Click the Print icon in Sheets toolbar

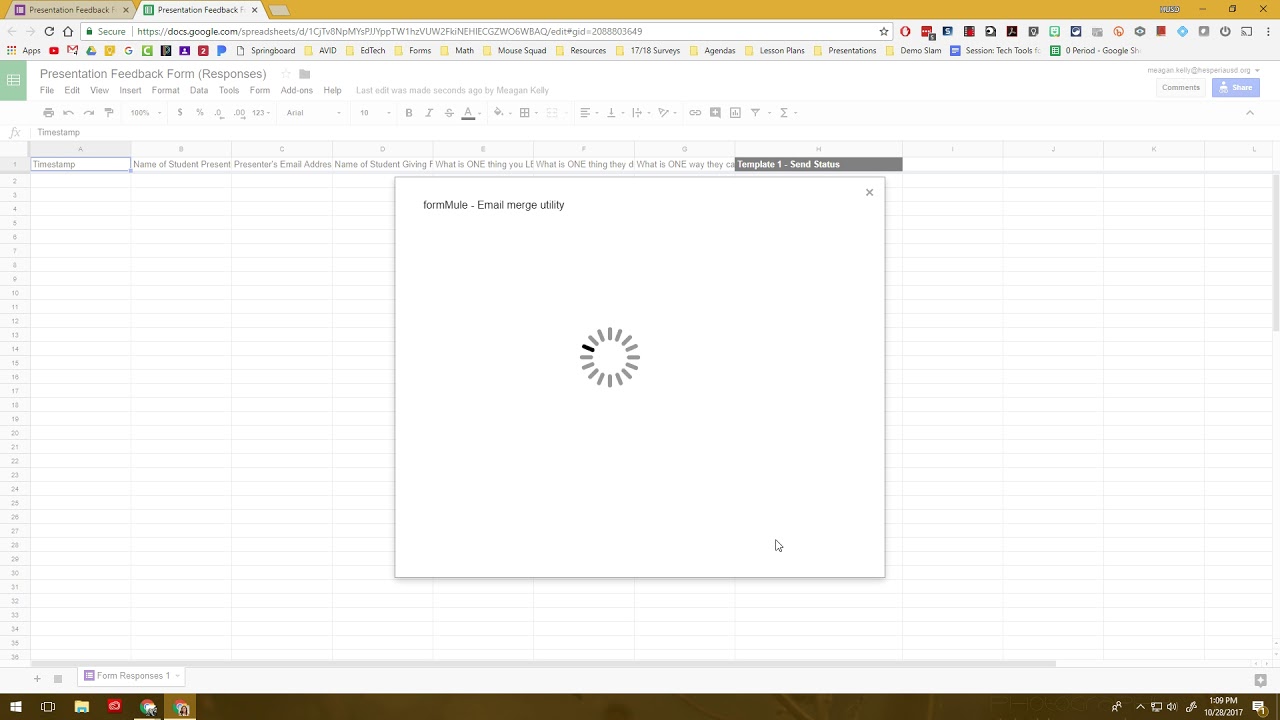pos(48,112)
